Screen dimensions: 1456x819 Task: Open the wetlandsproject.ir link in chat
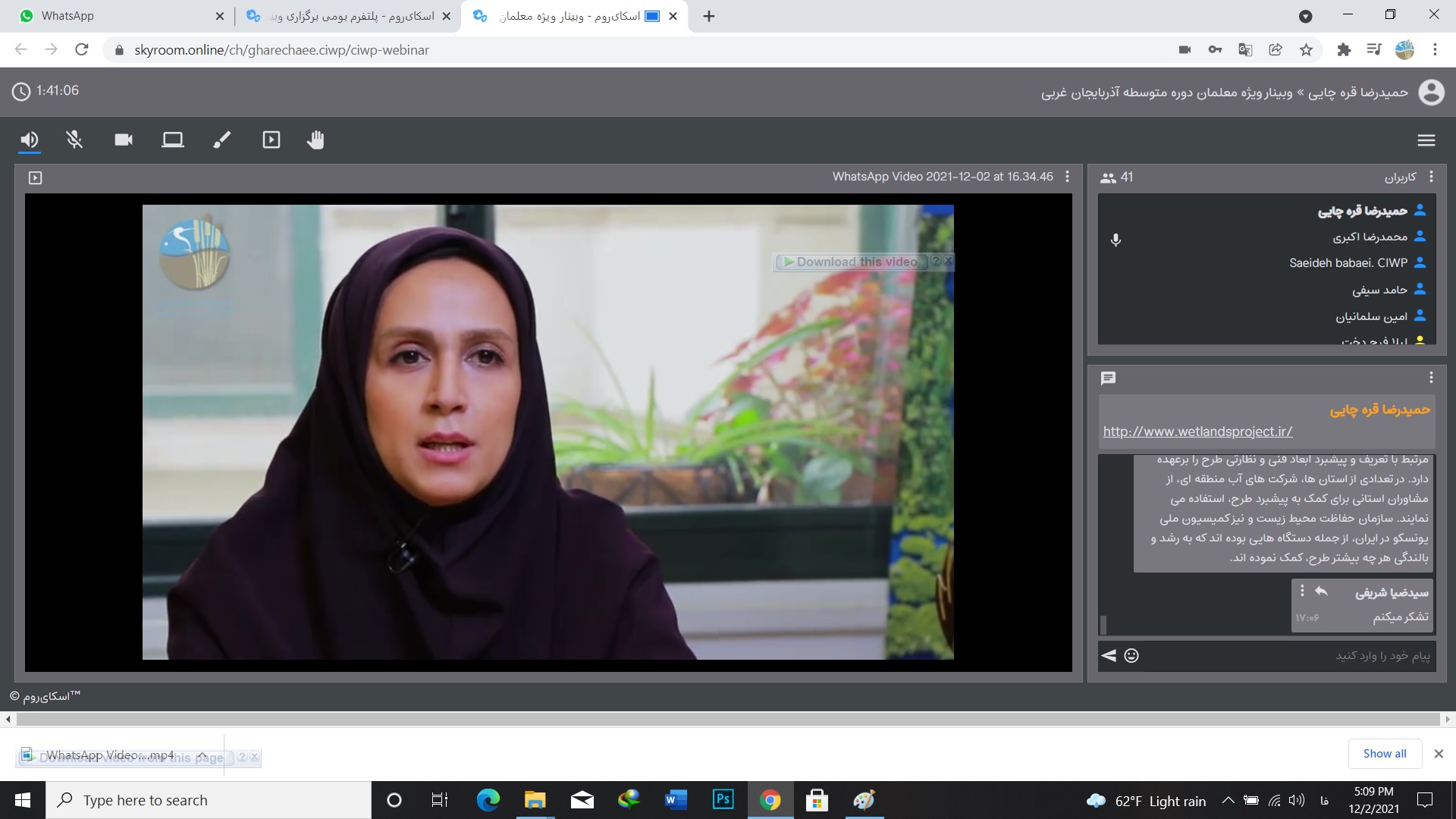coord(1197,431)
